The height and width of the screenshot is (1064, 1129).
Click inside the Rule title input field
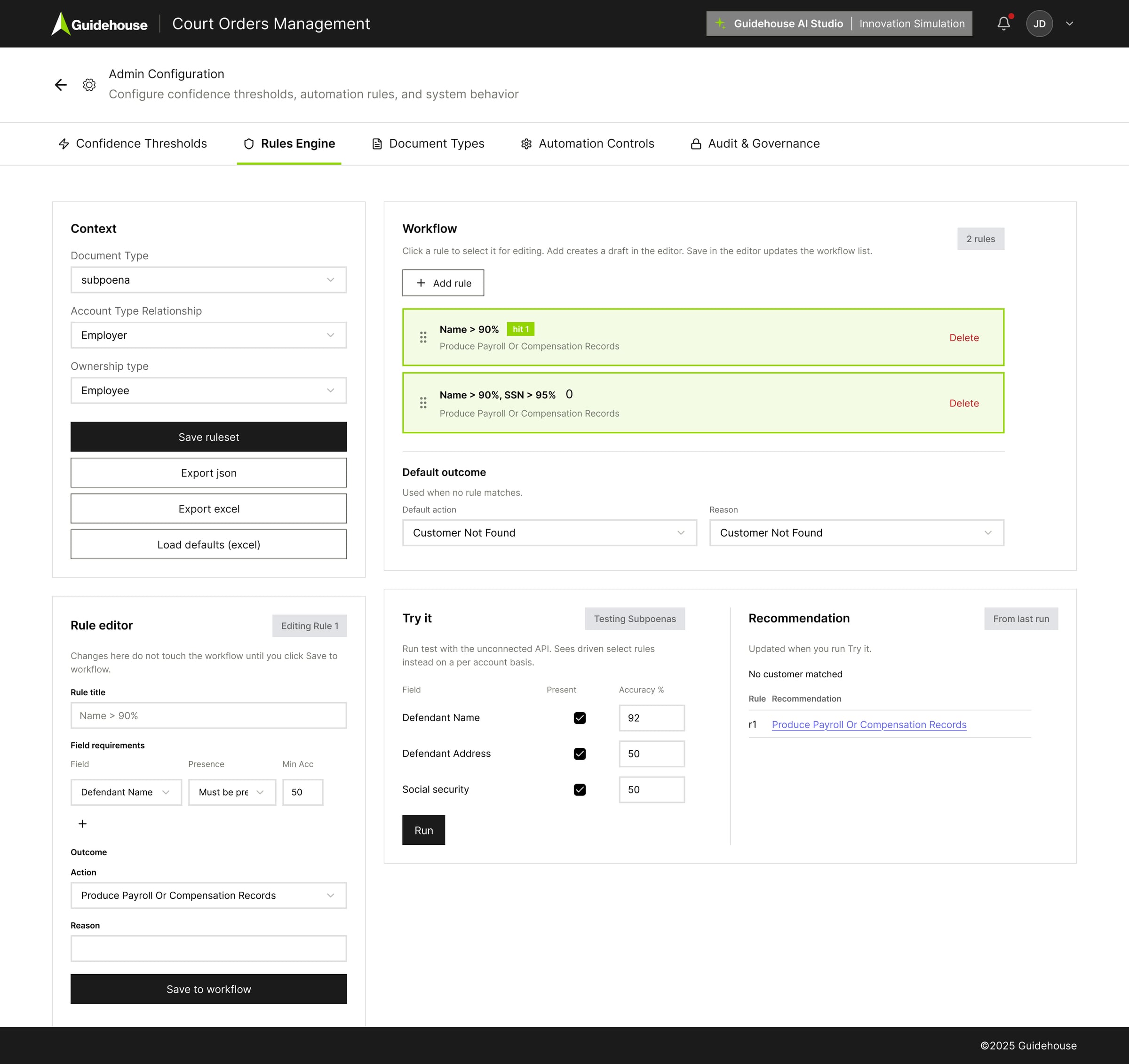(x=208, y=715)
